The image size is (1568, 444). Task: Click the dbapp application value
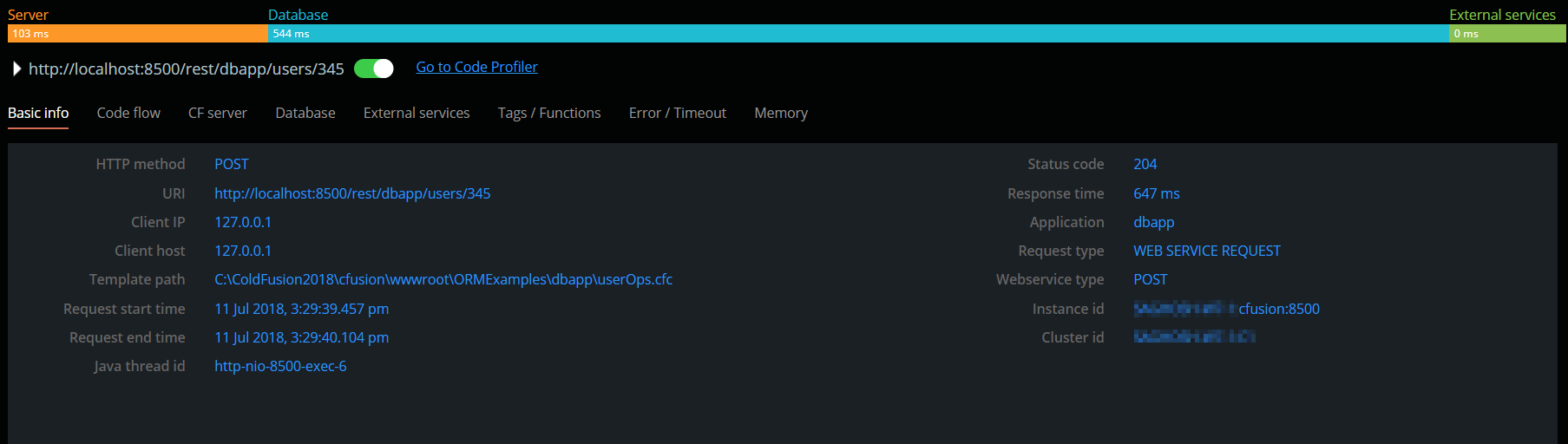(x=1154, y=222)
